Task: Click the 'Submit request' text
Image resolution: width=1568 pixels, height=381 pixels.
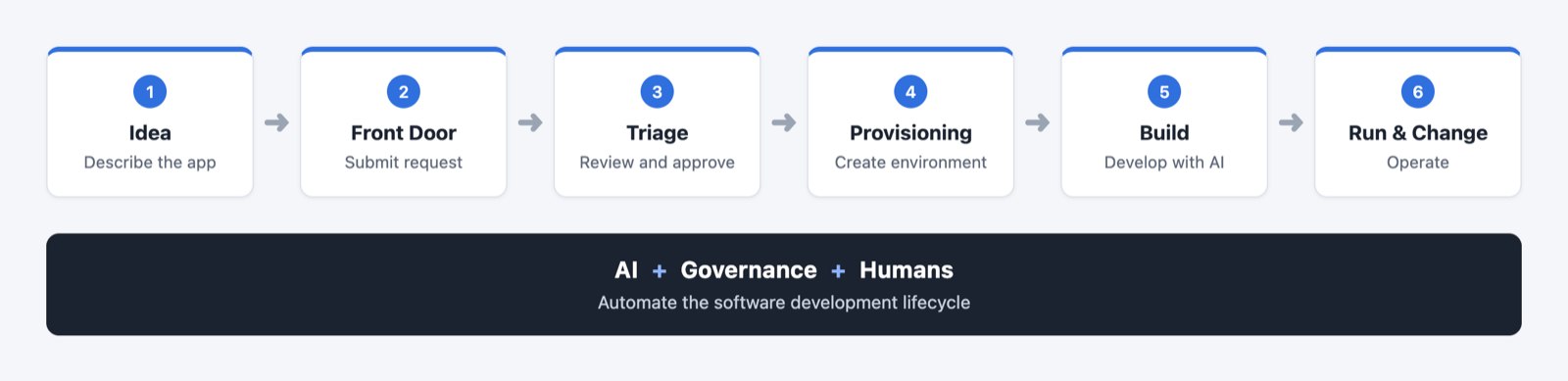Action: click(x=404, y=163)
